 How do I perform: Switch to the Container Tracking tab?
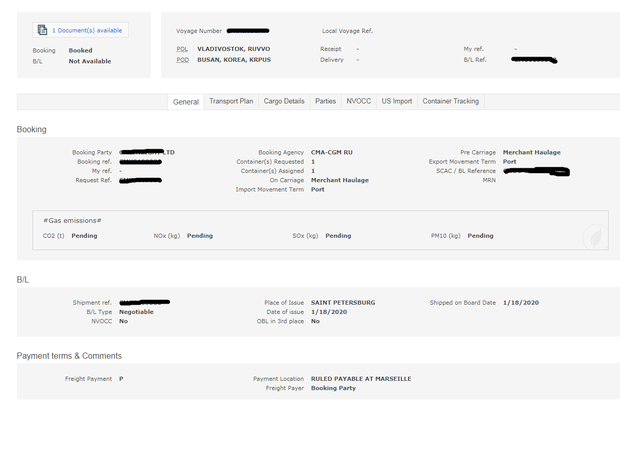(450, 101)
